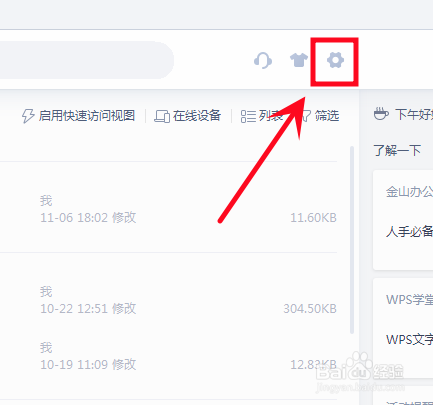Open the WPS学堂 card
The height and width of the screenshot is (405, 433).
pyautogui.click(x=403, y=328)
